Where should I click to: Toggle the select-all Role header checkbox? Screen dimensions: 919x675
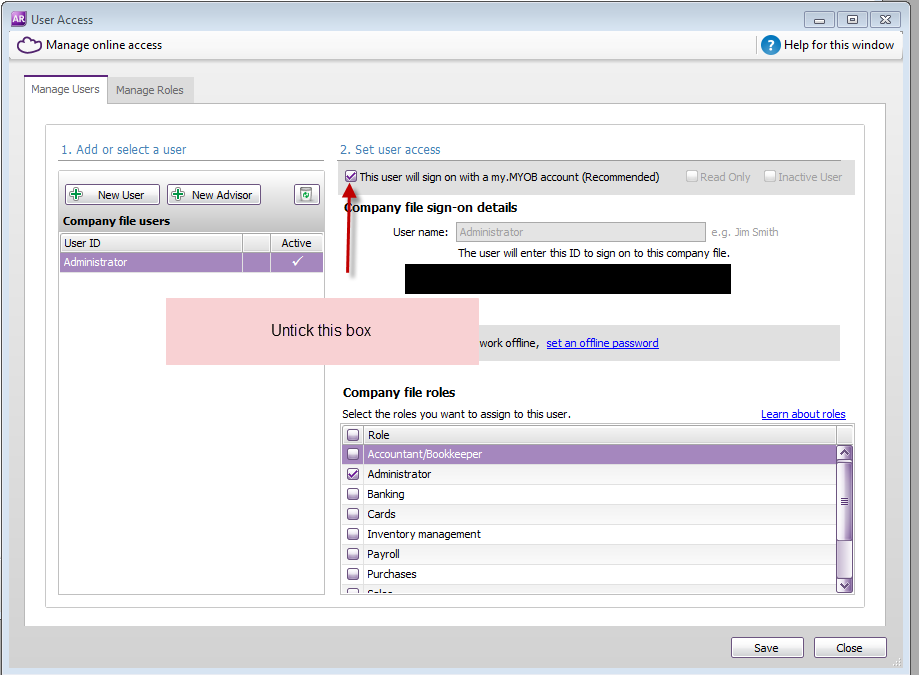pos(353,435)
